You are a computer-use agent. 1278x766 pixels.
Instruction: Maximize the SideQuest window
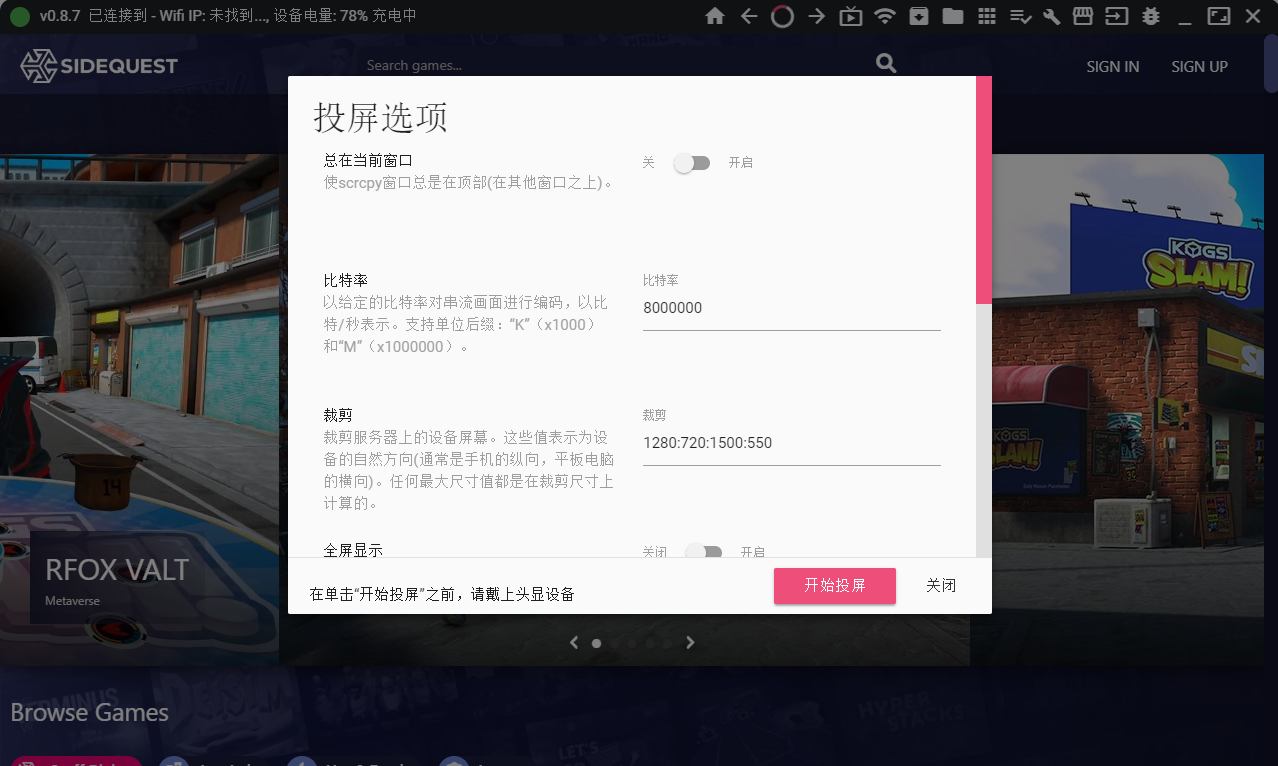(1219, 16)
